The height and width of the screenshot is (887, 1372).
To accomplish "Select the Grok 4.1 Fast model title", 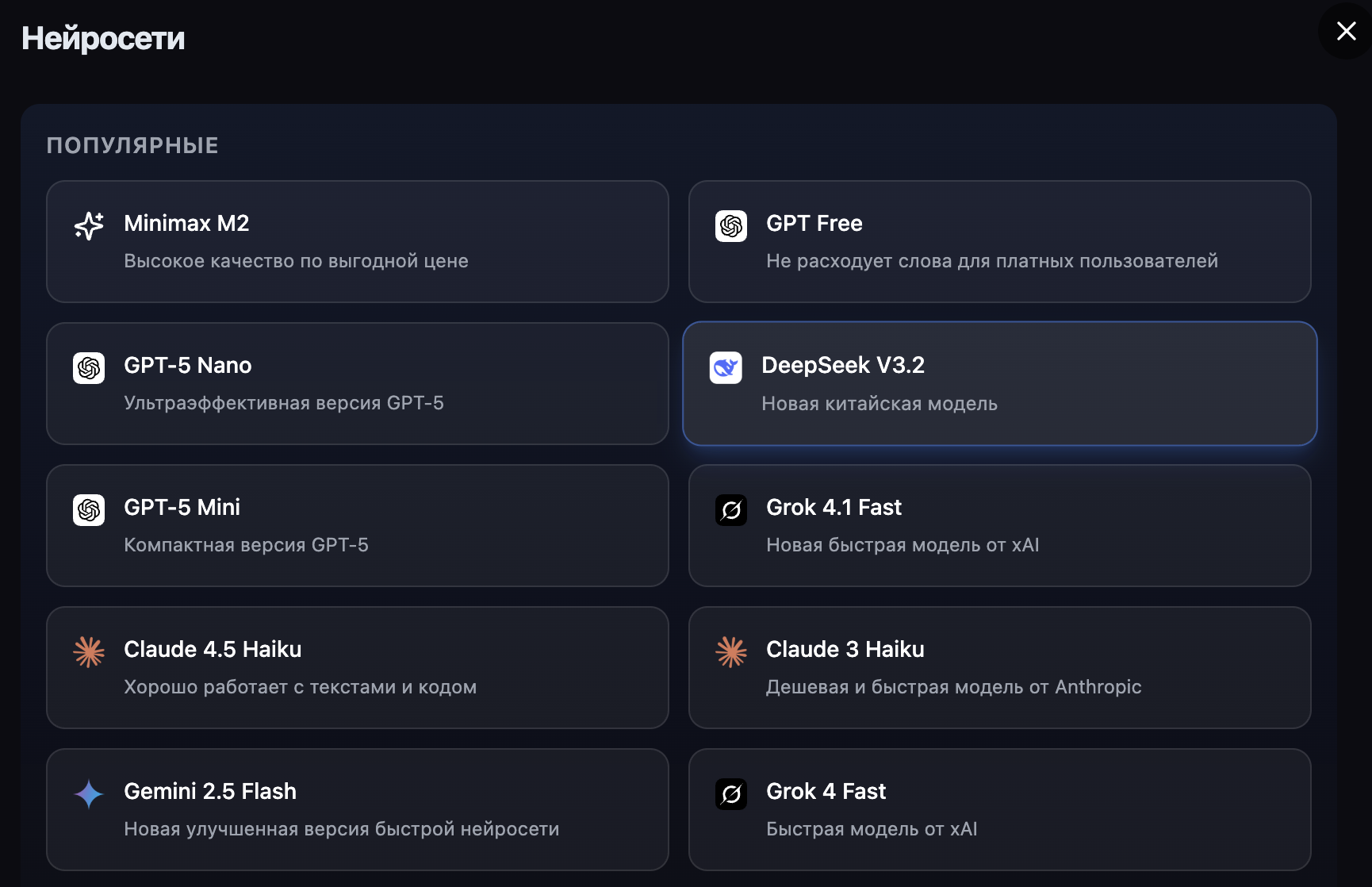I will (834, 508).
